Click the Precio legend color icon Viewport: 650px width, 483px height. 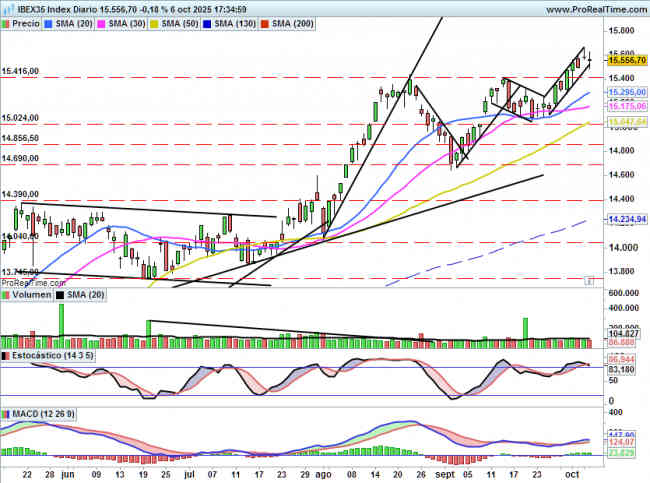pos(8,22)
